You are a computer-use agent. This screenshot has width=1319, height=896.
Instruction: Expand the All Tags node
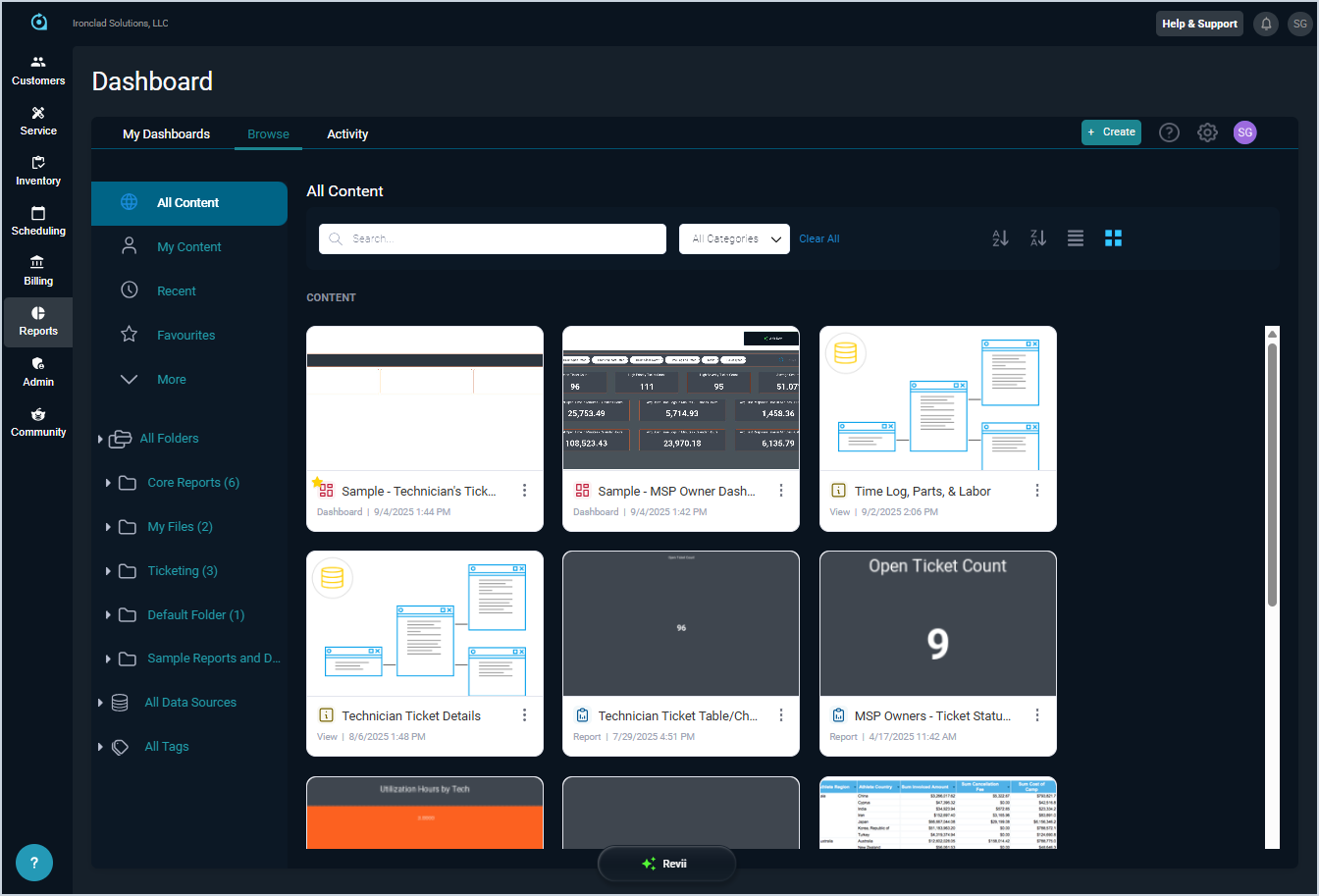coord(100,747)
